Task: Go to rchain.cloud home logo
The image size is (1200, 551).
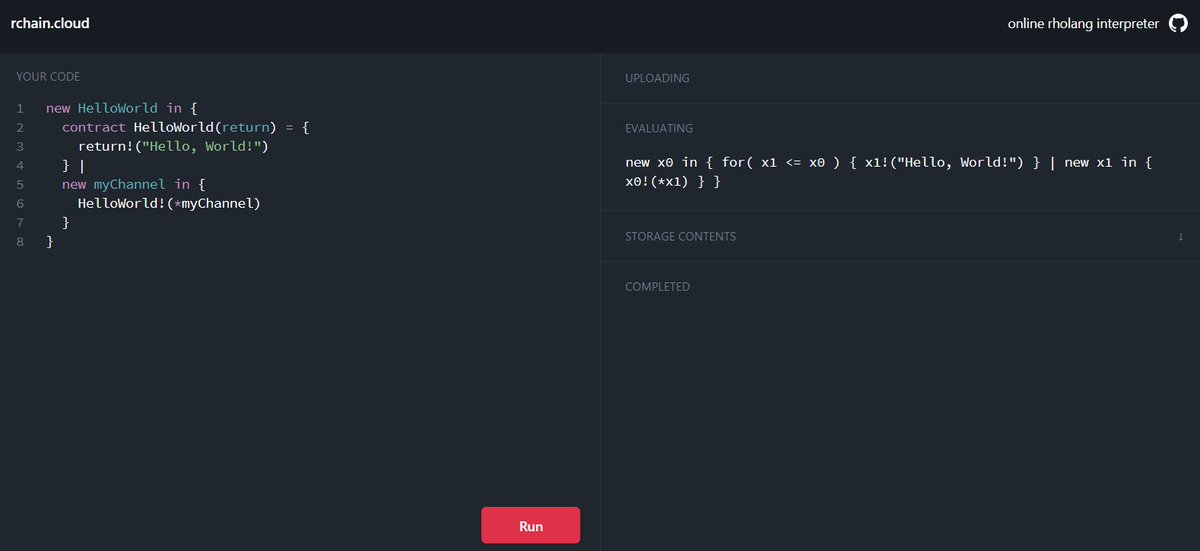Action: point(50,23)
